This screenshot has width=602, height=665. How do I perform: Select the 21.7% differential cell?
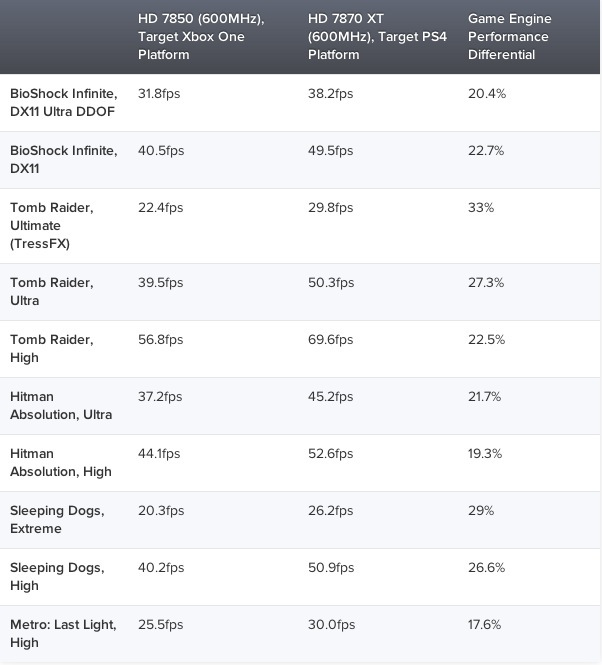coord(486,396)
